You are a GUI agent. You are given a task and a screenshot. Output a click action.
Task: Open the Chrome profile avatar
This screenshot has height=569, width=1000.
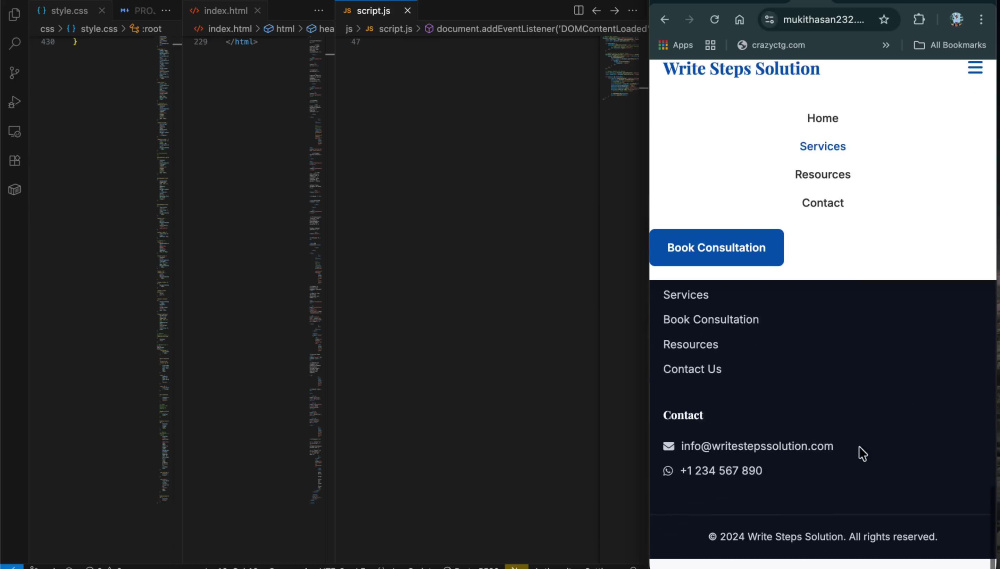[956, 20]
